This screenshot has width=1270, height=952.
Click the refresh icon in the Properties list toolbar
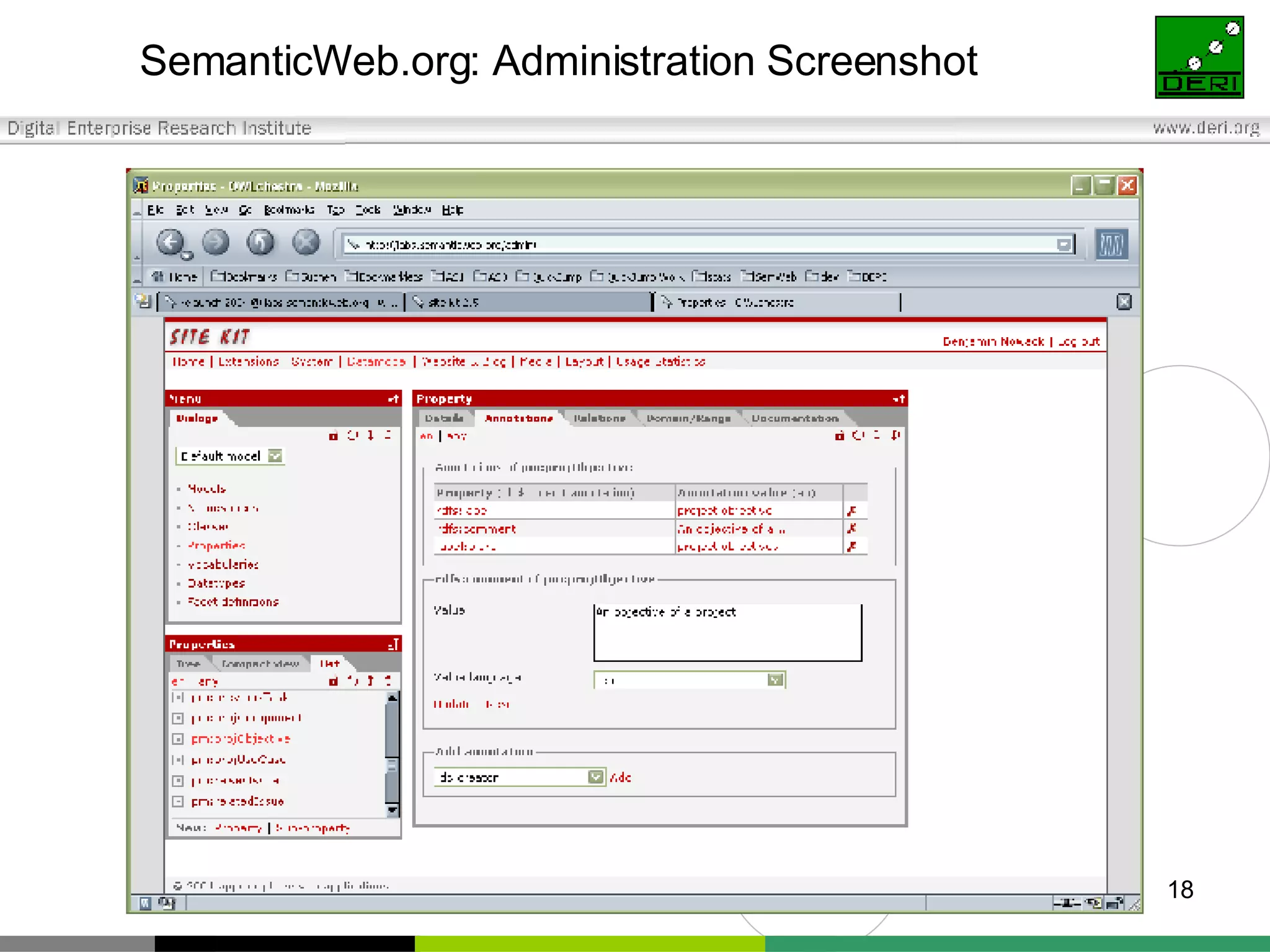tap(352, 681)
